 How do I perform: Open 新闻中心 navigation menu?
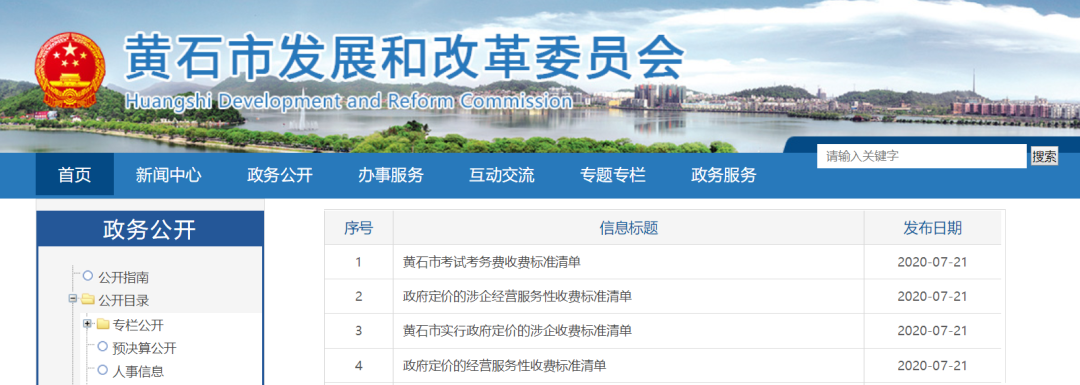click(x=169, y=175)
